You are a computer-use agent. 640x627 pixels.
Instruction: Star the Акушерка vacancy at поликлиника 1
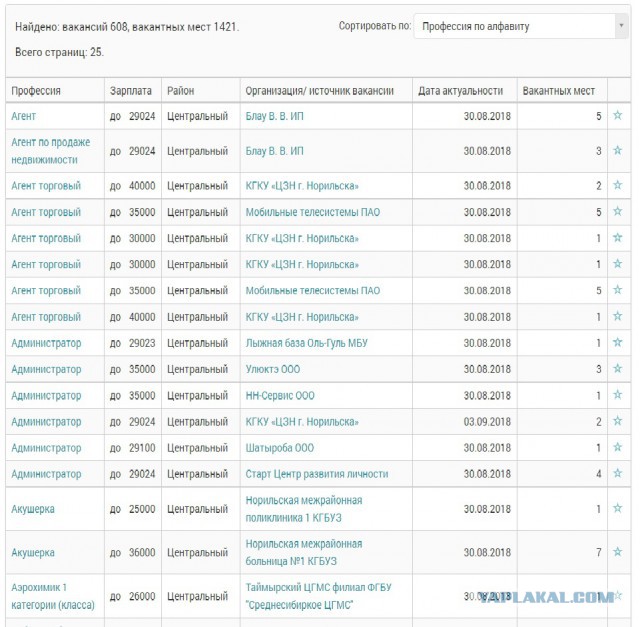[618, 508]
